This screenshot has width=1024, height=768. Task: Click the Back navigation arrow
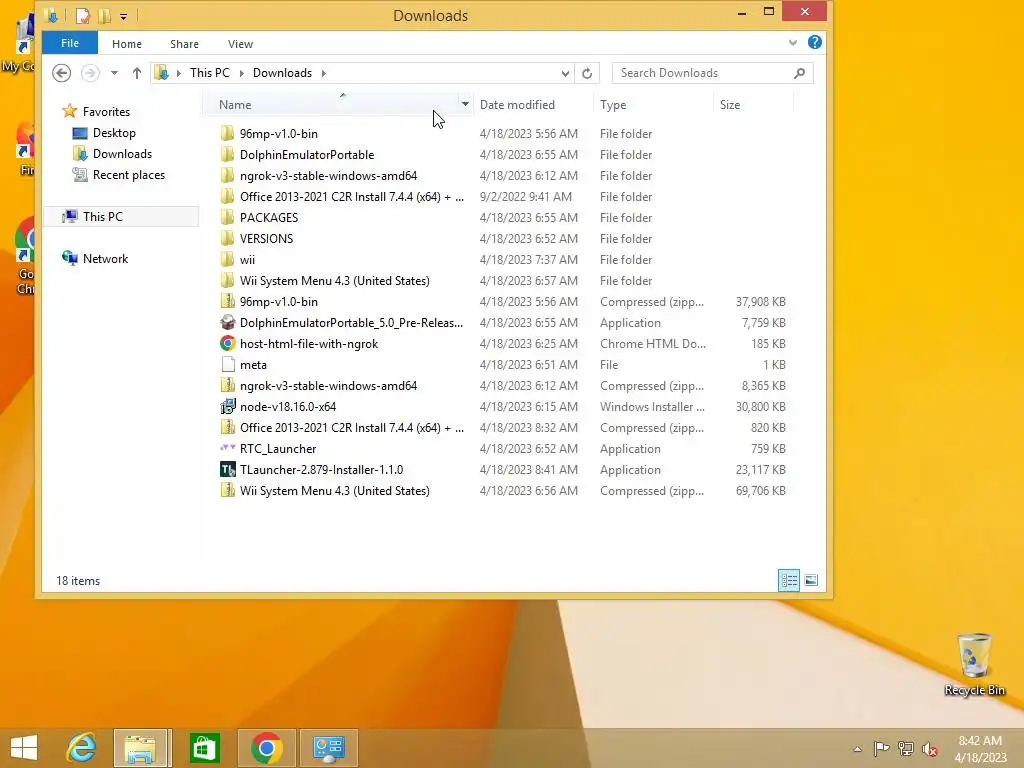tap(61, 73)
